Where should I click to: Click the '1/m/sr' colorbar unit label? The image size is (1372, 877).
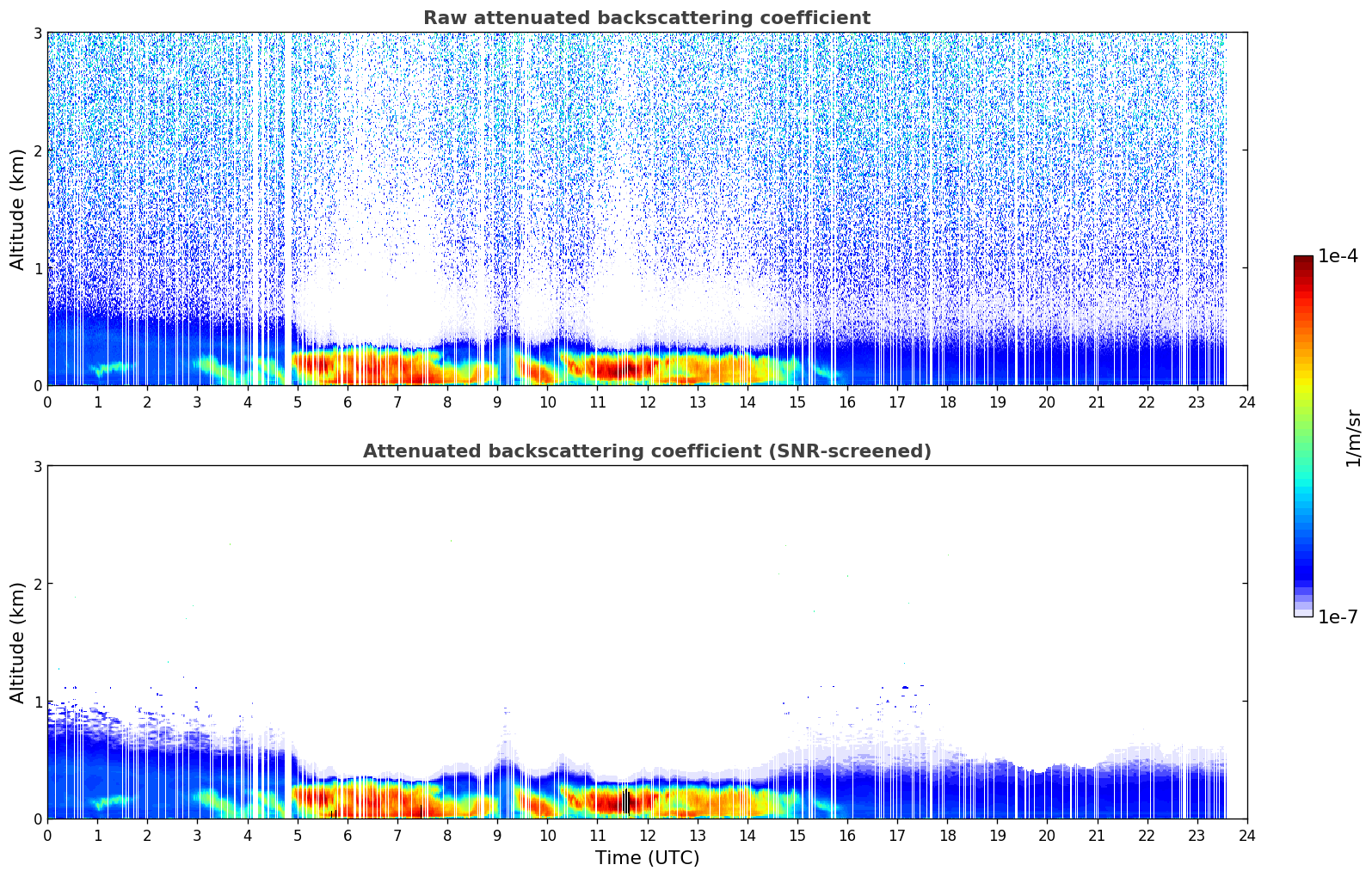coord(1353,438)
